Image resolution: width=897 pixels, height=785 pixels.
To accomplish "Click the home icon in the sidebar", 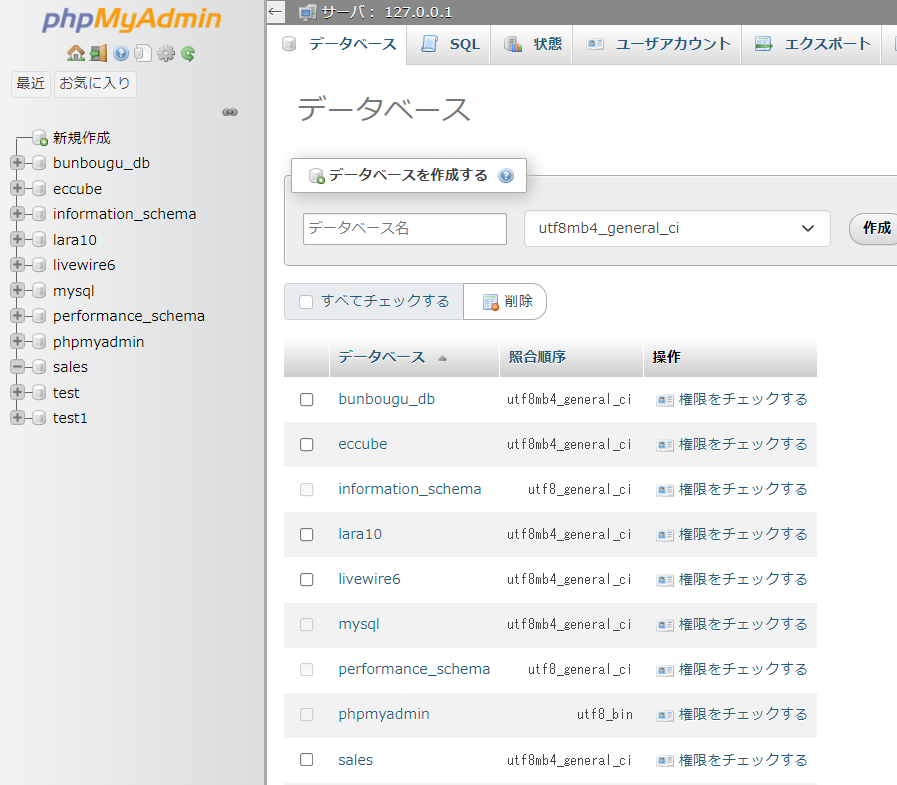I will coord(75,53).
